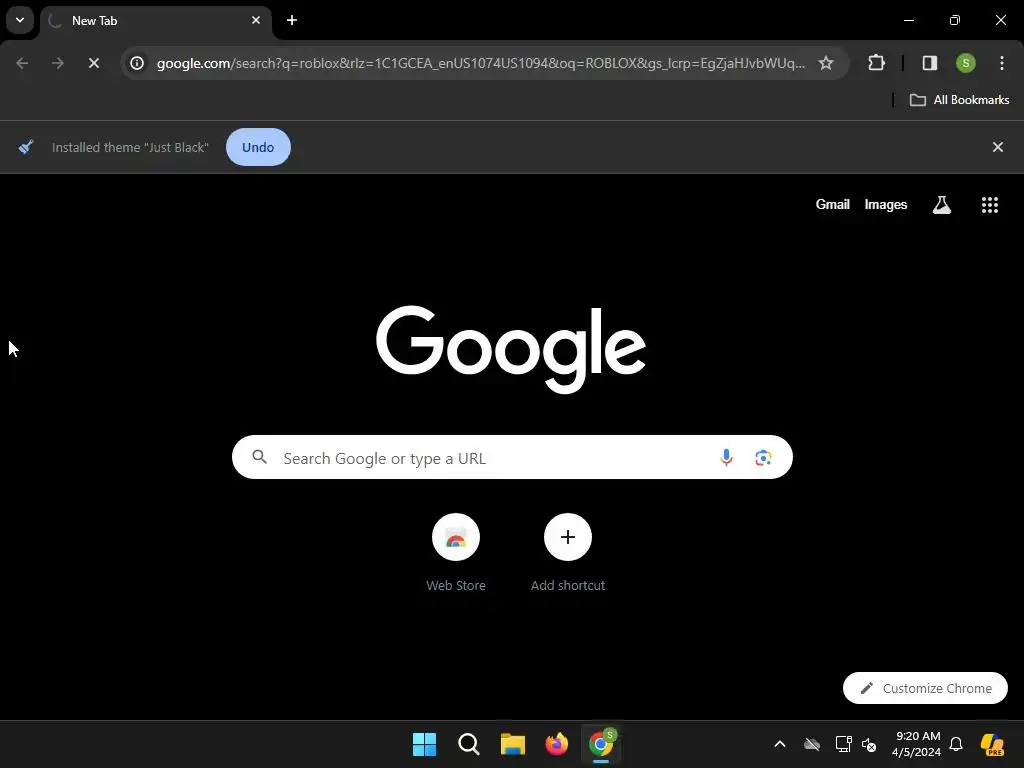
Task: Open Search Labs flask icon
Action: pos(942,205)
